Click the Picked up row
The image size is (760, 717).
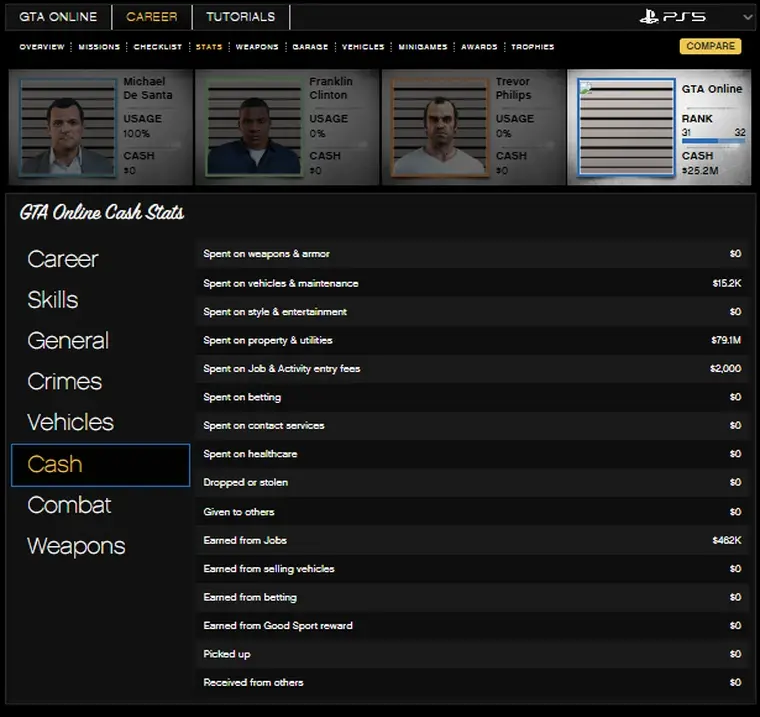click(x=472, y=654)
